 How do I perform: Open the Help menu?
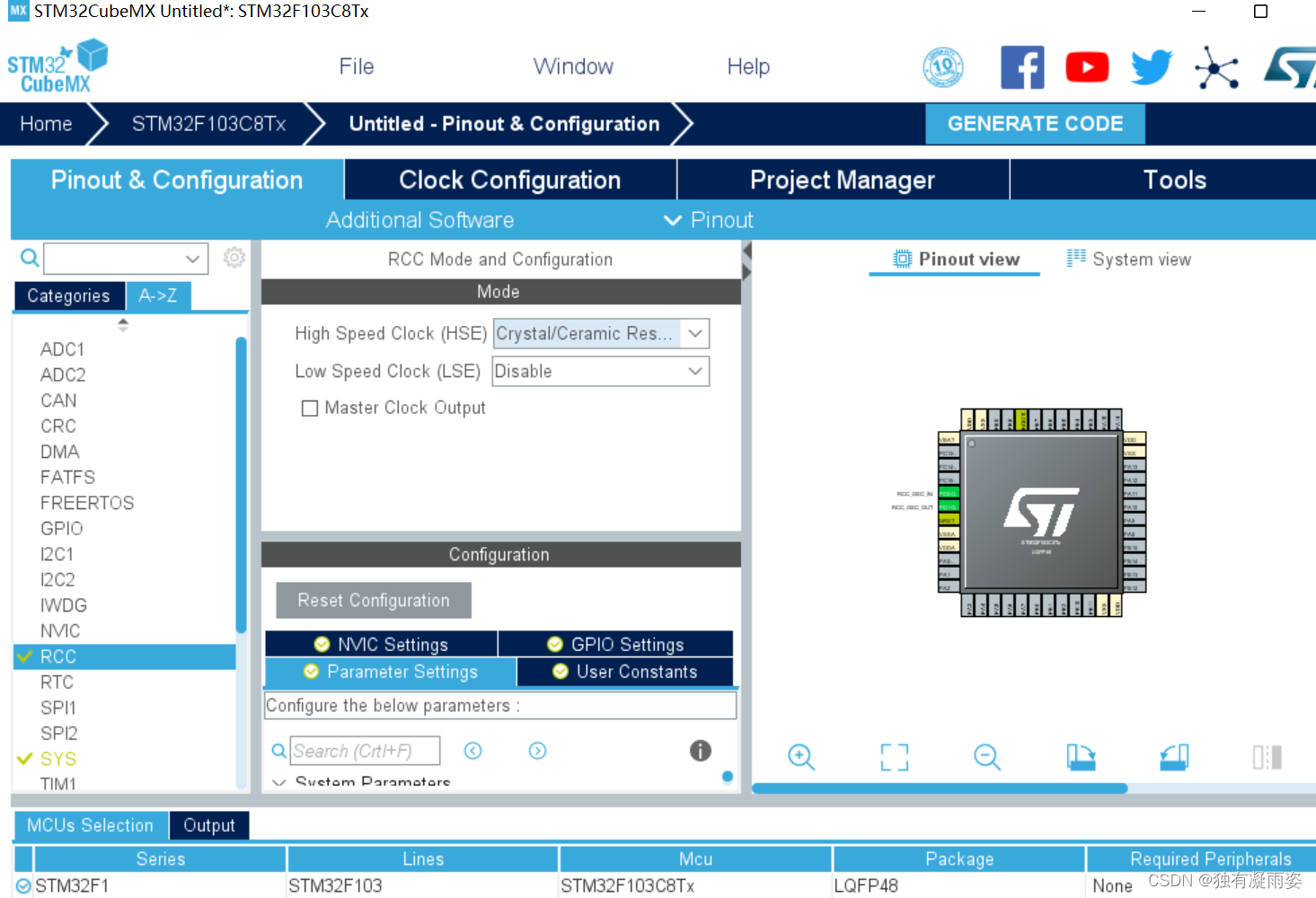(748, 66)
